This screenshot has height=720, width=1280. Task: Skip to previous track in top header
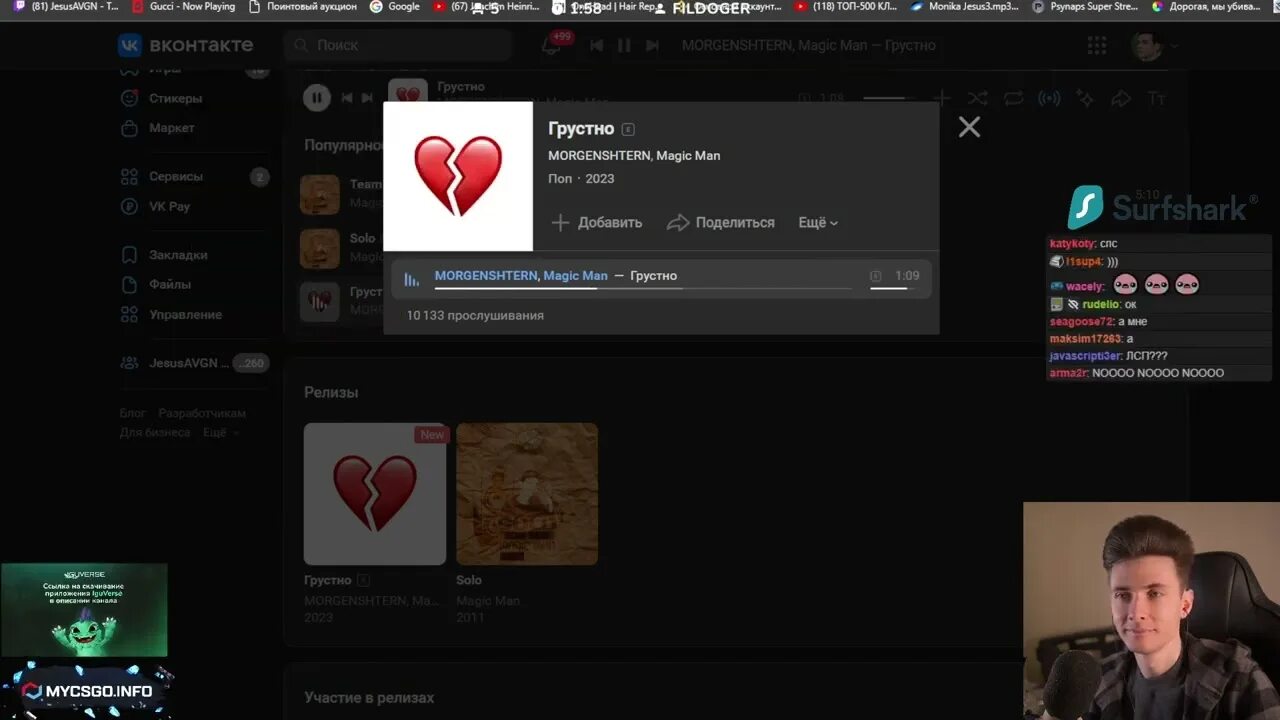click(596, 45)
